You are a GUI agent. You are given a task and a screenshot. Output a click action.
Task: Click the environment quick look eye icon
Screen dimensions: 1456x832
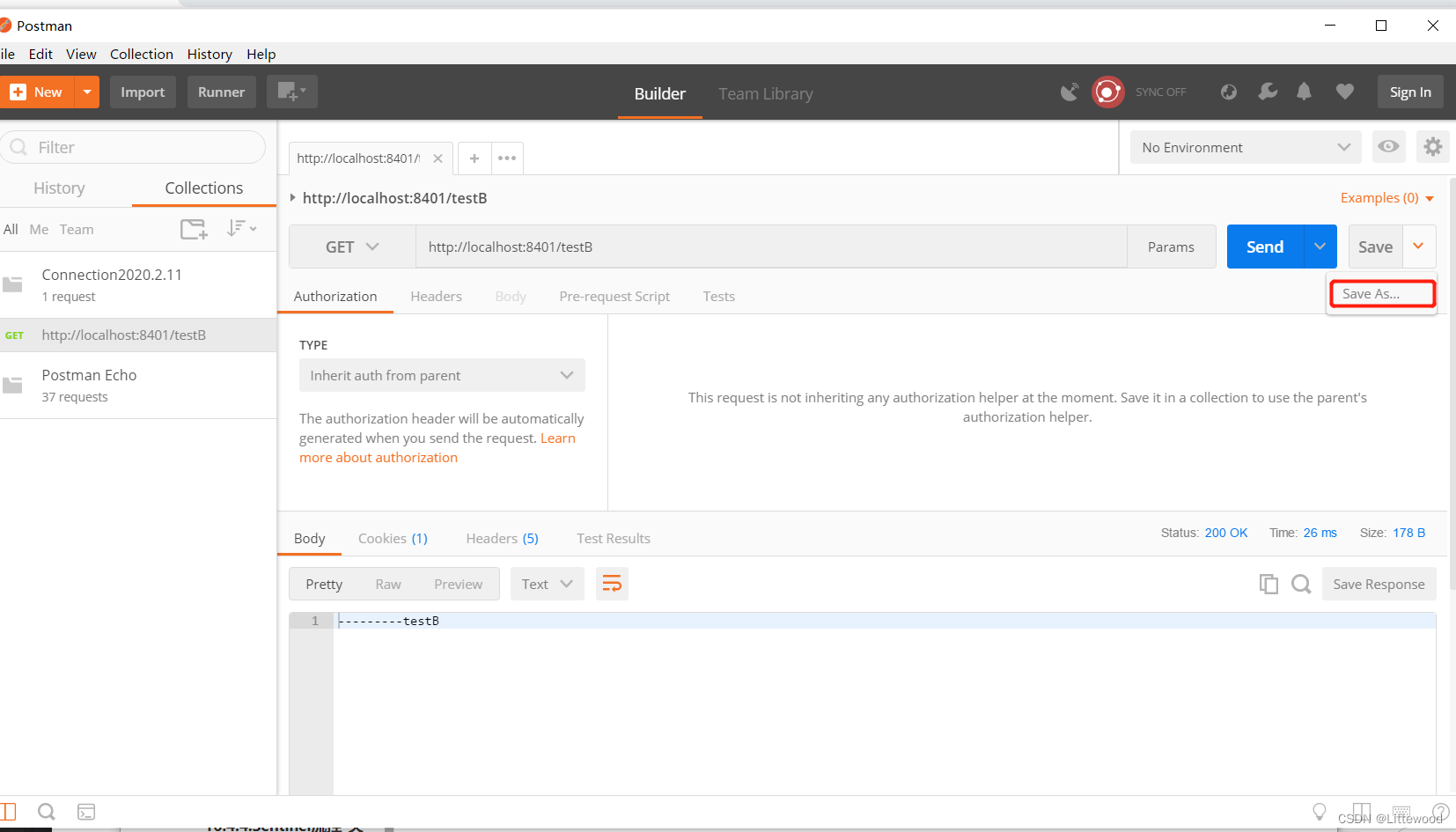click(x=1388, y=147)
